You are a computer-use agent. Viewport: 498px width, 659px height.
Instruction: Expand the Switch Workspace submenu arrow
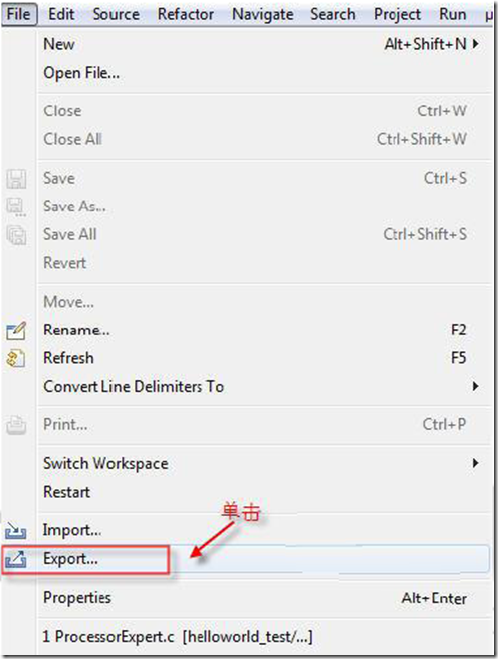[475, 463]
